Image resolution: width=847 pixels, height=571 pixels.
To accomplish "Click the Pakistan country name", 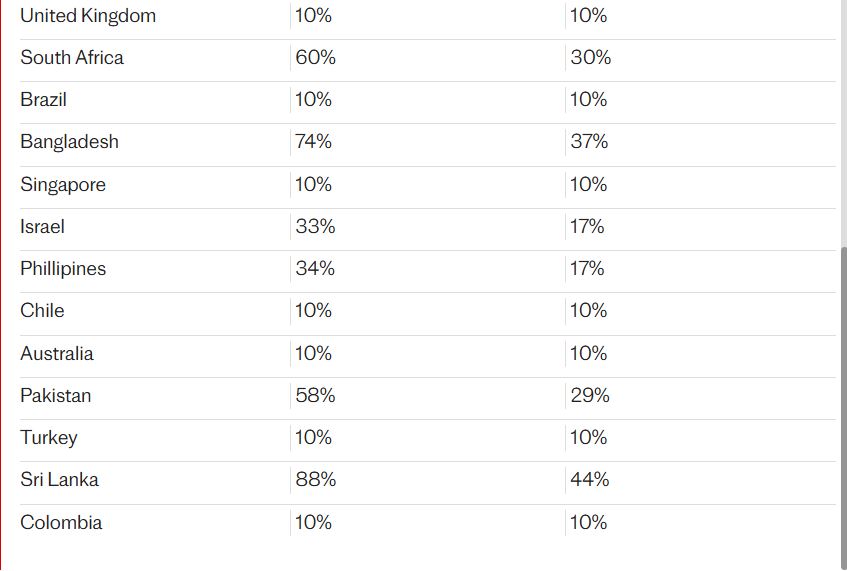I will point(55,396).
